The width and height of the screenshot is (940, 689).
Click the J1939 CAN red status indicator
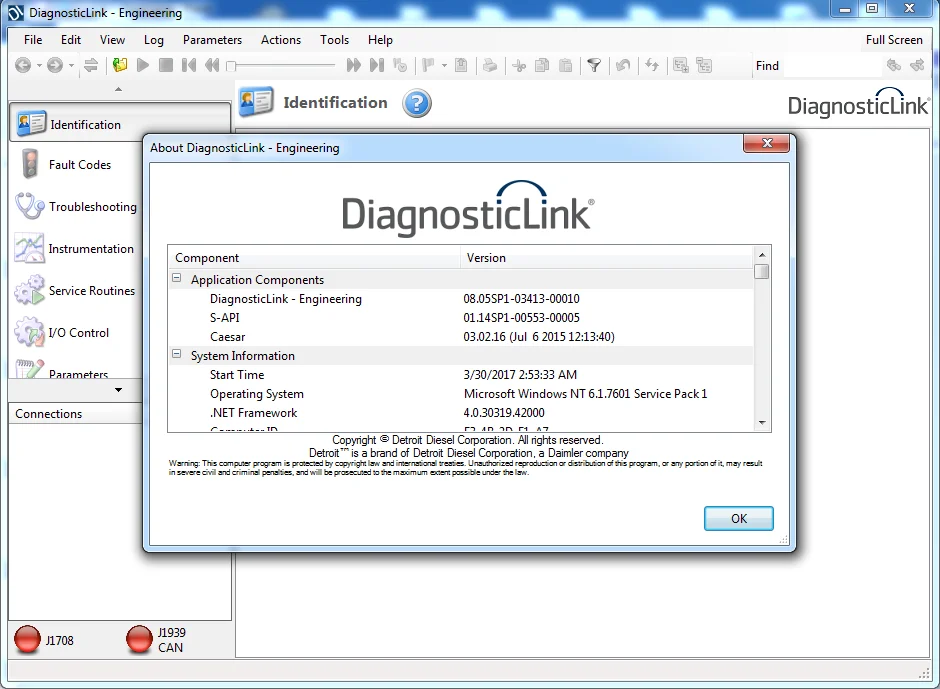click(x=139, y=639)
